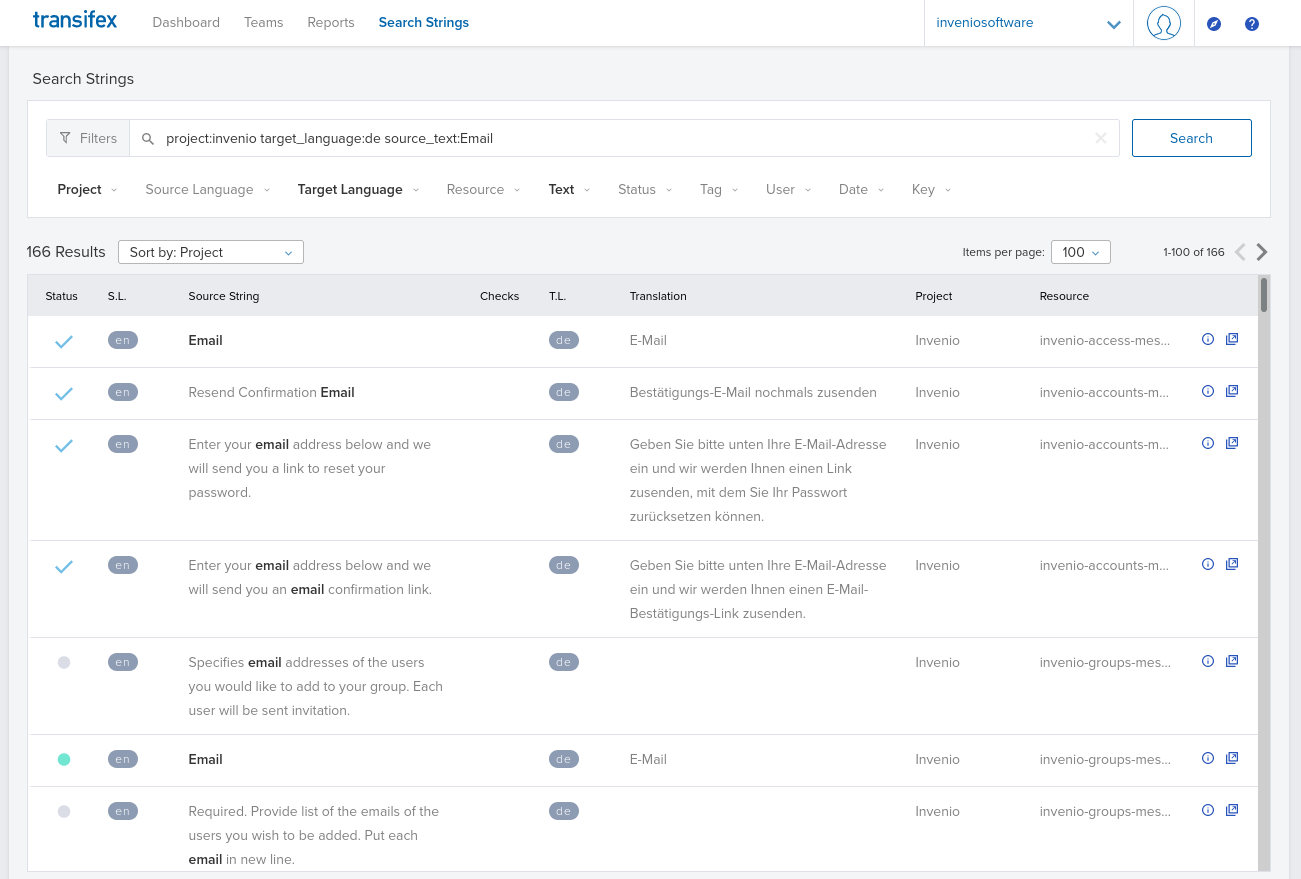Click checkmark status of Resend Confirmation row
The image size is (1301, 879).
pyautogui.click(x=64, y=393)
